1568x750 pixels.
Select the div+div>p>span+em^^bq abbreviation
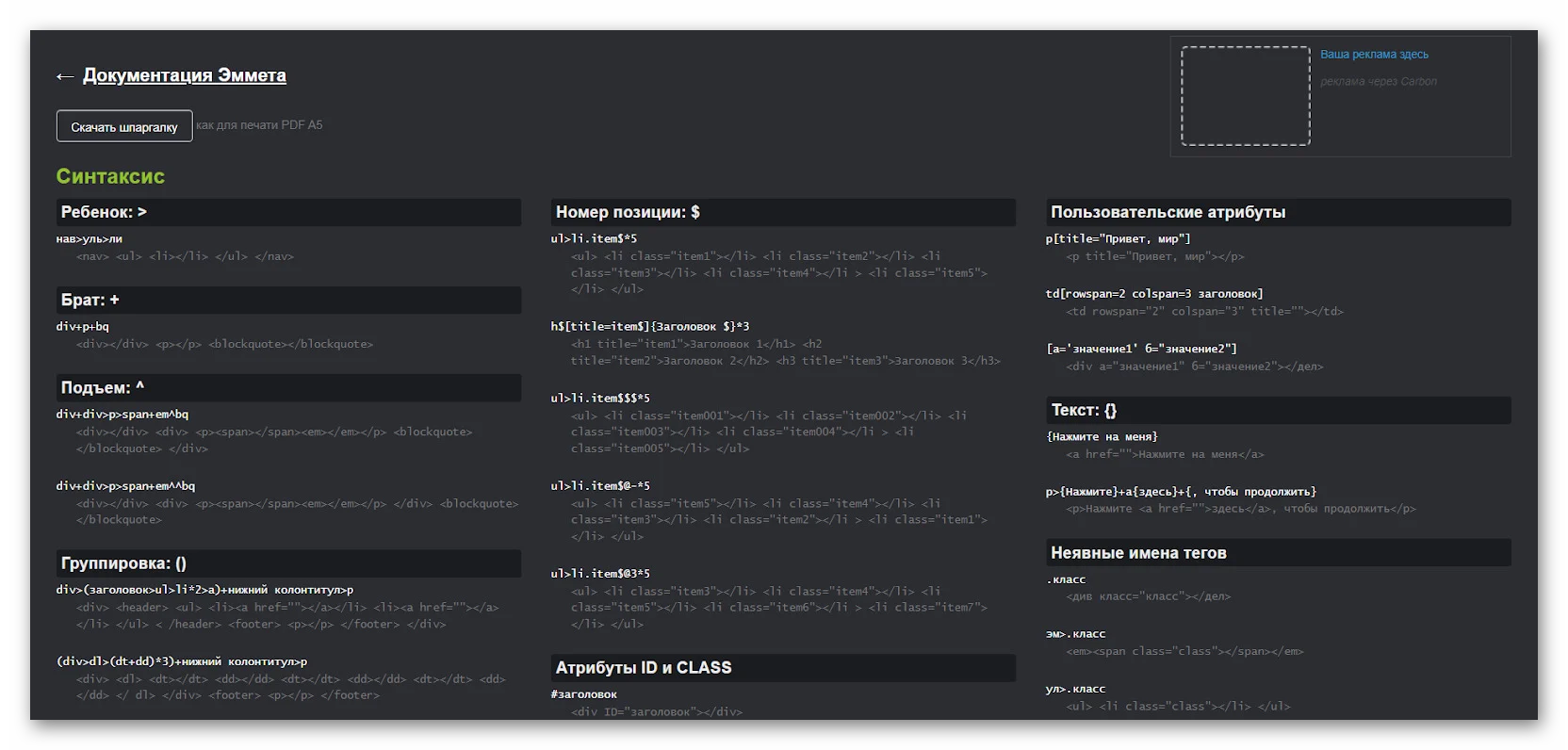click(125, 486)
